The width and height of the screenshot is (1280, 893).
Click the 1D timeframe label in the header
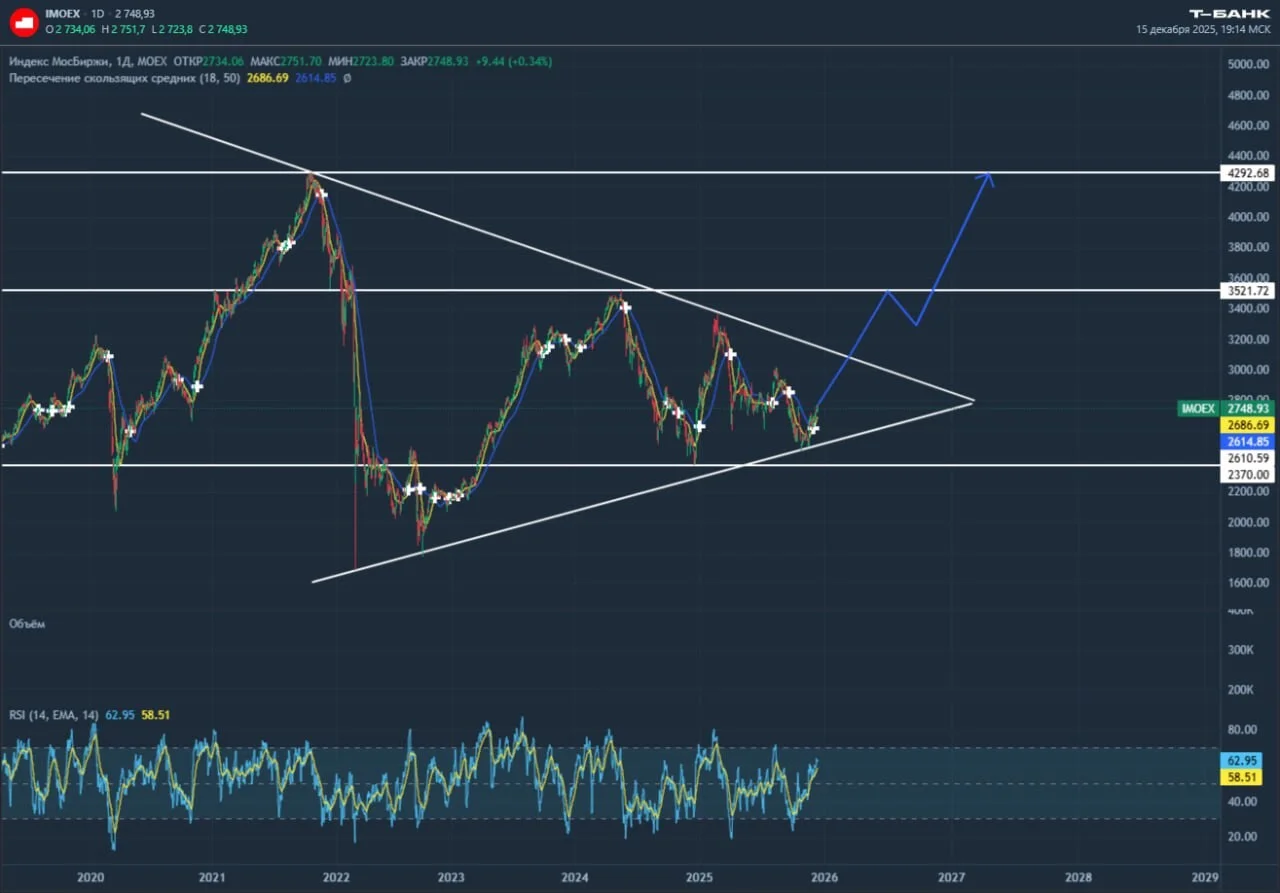tap(98, 15)
